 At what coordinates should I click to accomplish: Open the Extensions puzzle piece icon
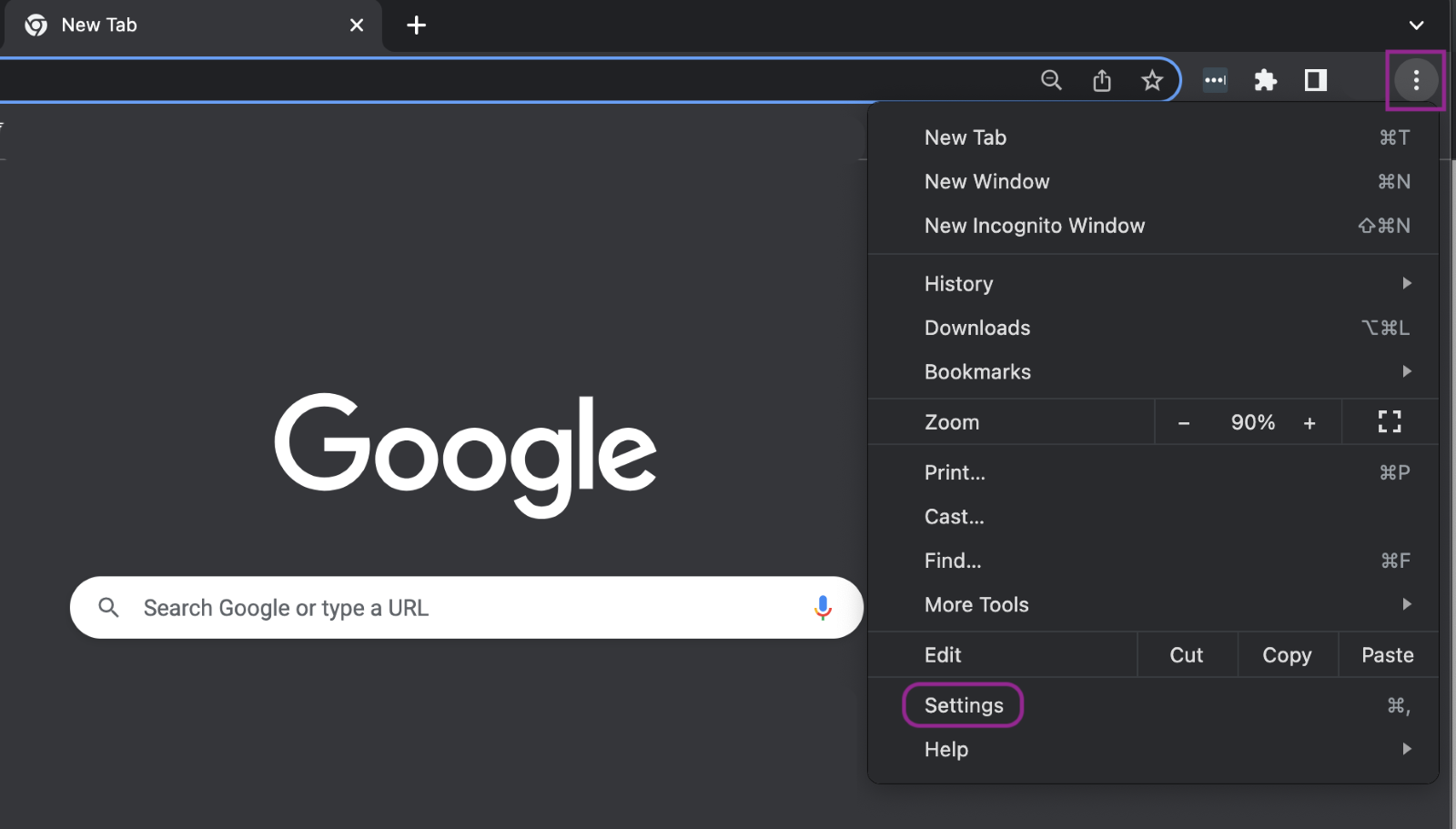(1265, 80)
